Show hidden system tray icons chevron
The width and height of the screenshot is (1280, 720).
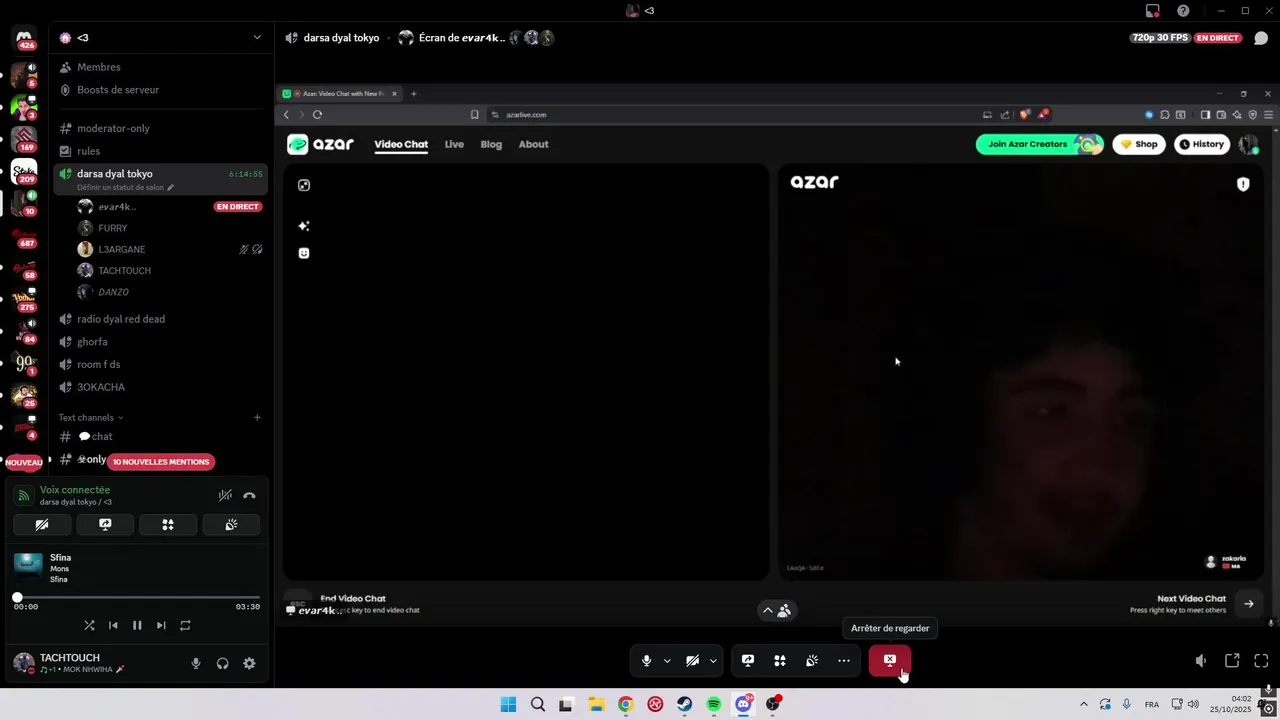(1083, 704)
